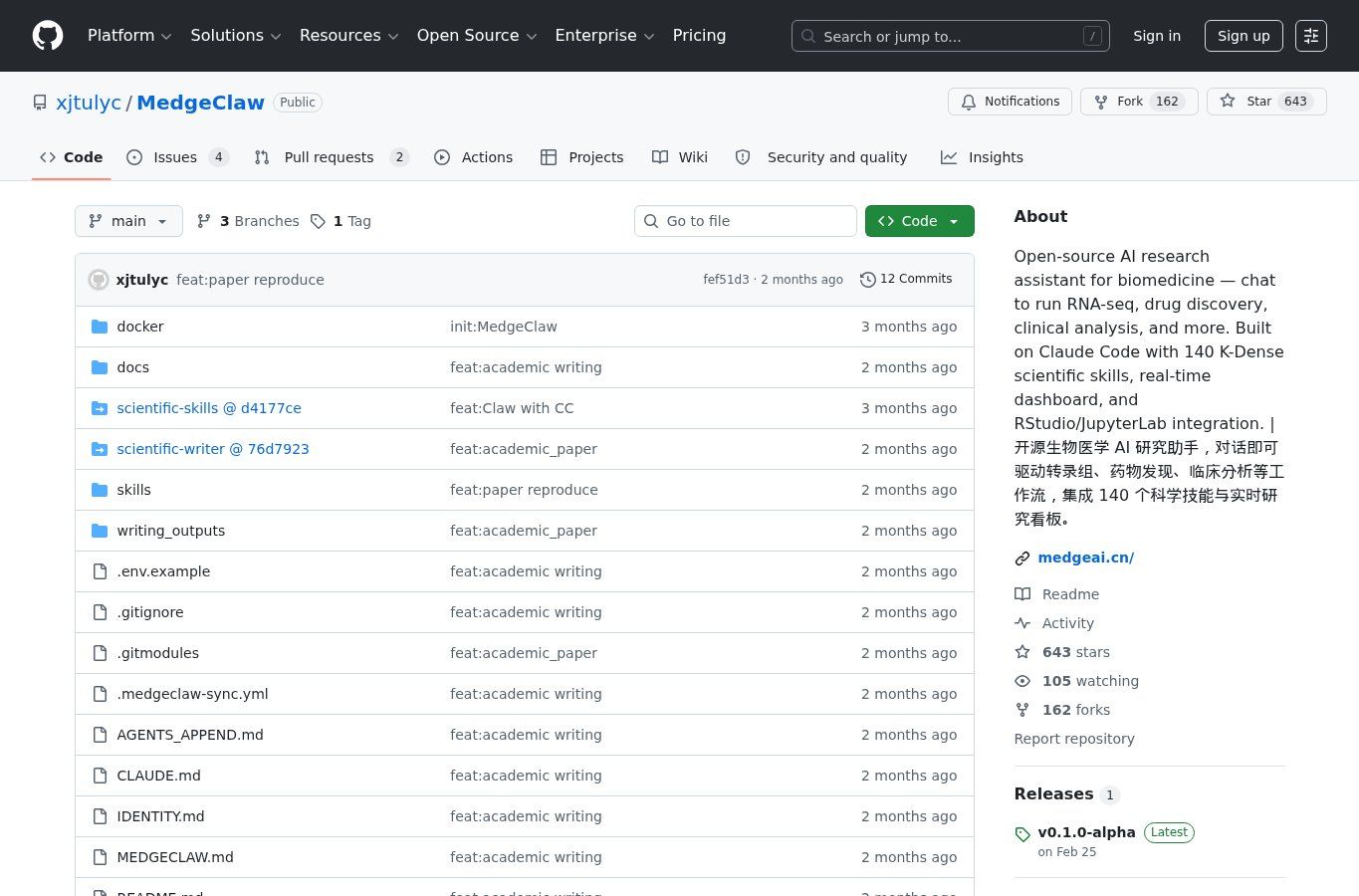Screen dimensions: 1359x896
Task: Click the skills folder icon
Action: (100, 490)
